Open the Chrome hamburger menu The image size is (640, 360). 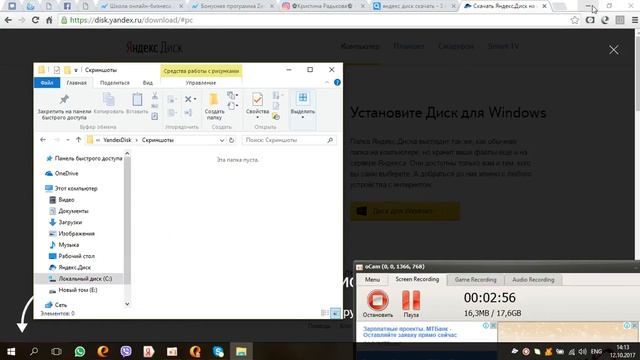pyautogui.click(x=635, y=20)
